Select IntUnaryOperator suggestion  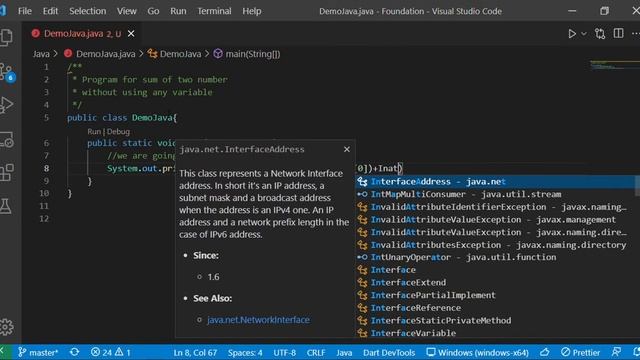click(496, 257)
